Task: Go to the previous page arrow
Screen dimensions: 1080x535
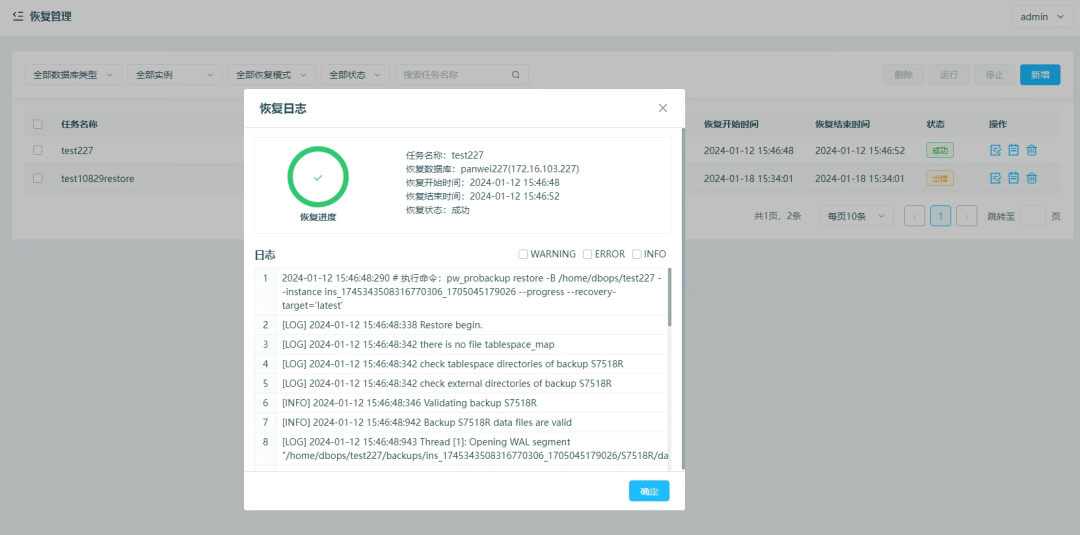Action: (915, 216)
